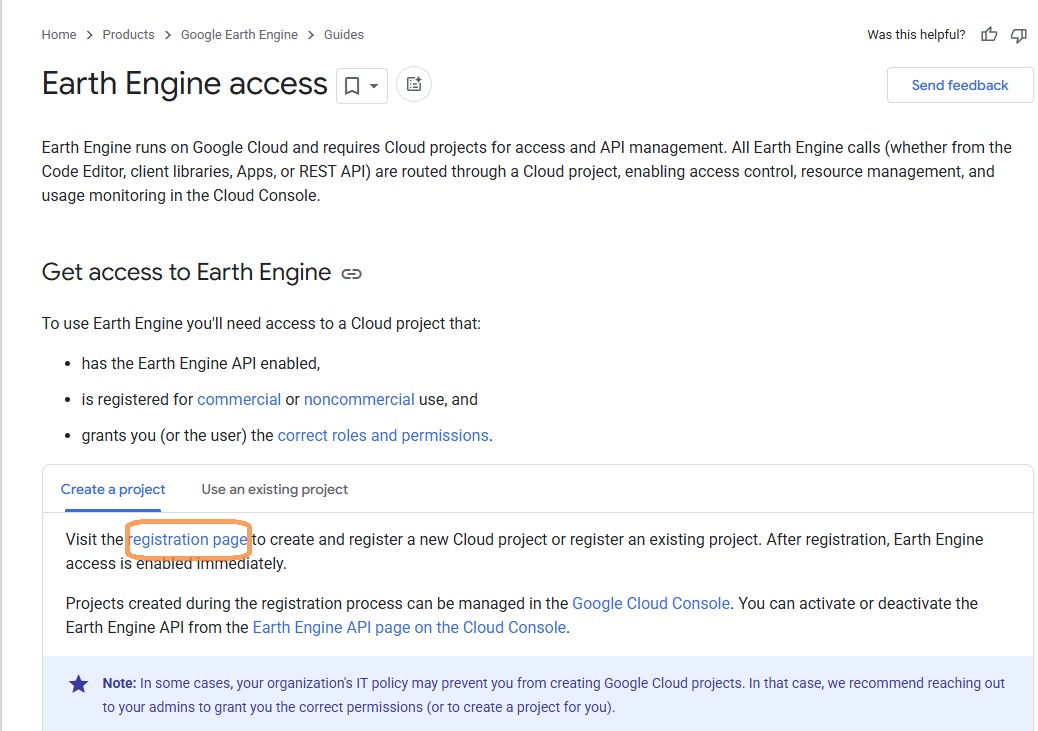Click the Get access to Earth Engine heading
1038x731 pixels.
[x=186, y=272]
